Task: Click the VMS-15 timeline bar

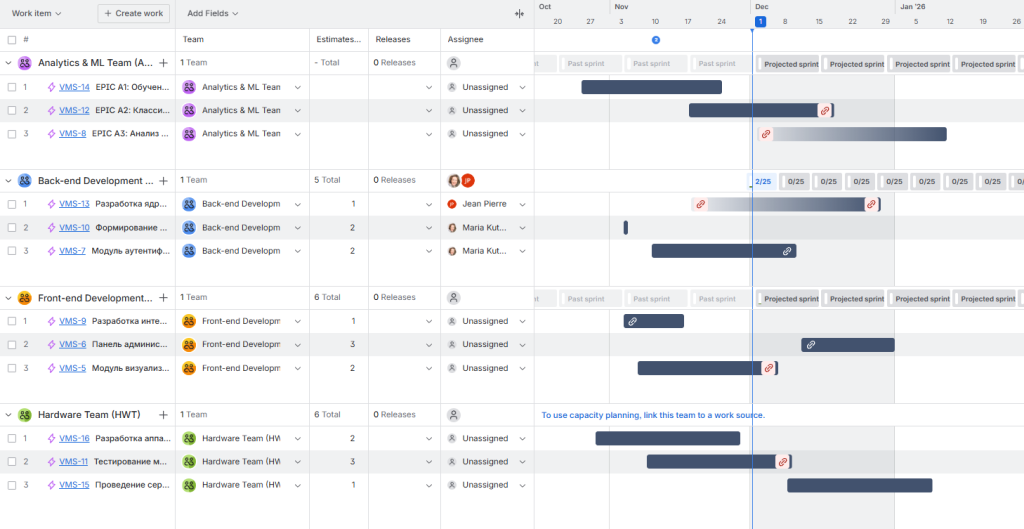Action: (x=859, y=485)
